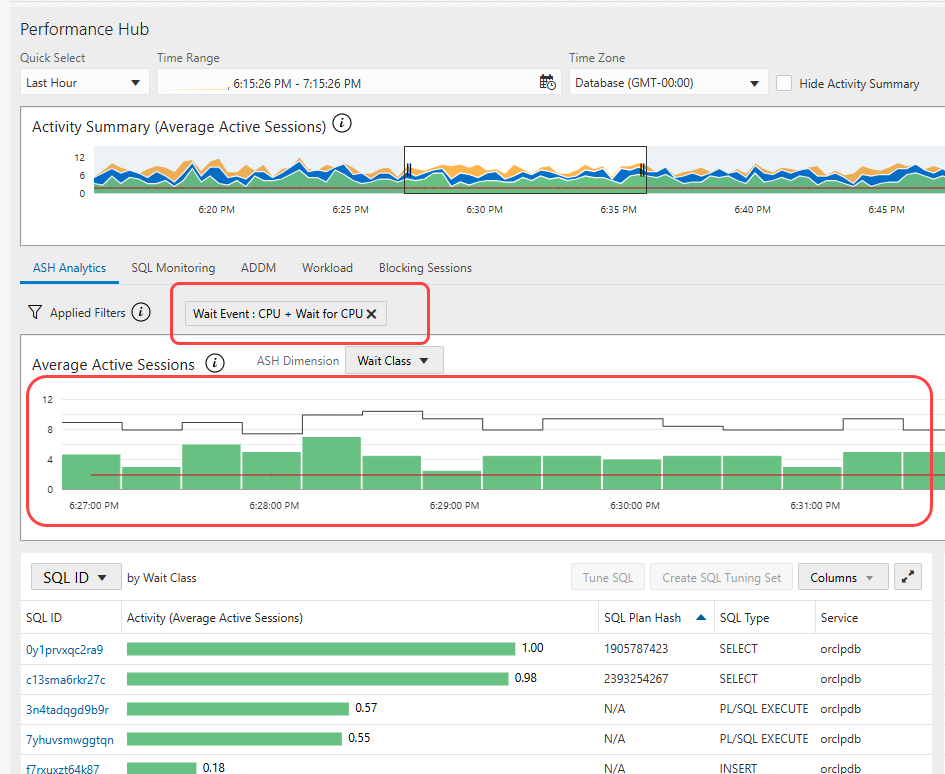Enable the Hide Activity Summary checkbox
945x774 pixels.
point(785,83)
